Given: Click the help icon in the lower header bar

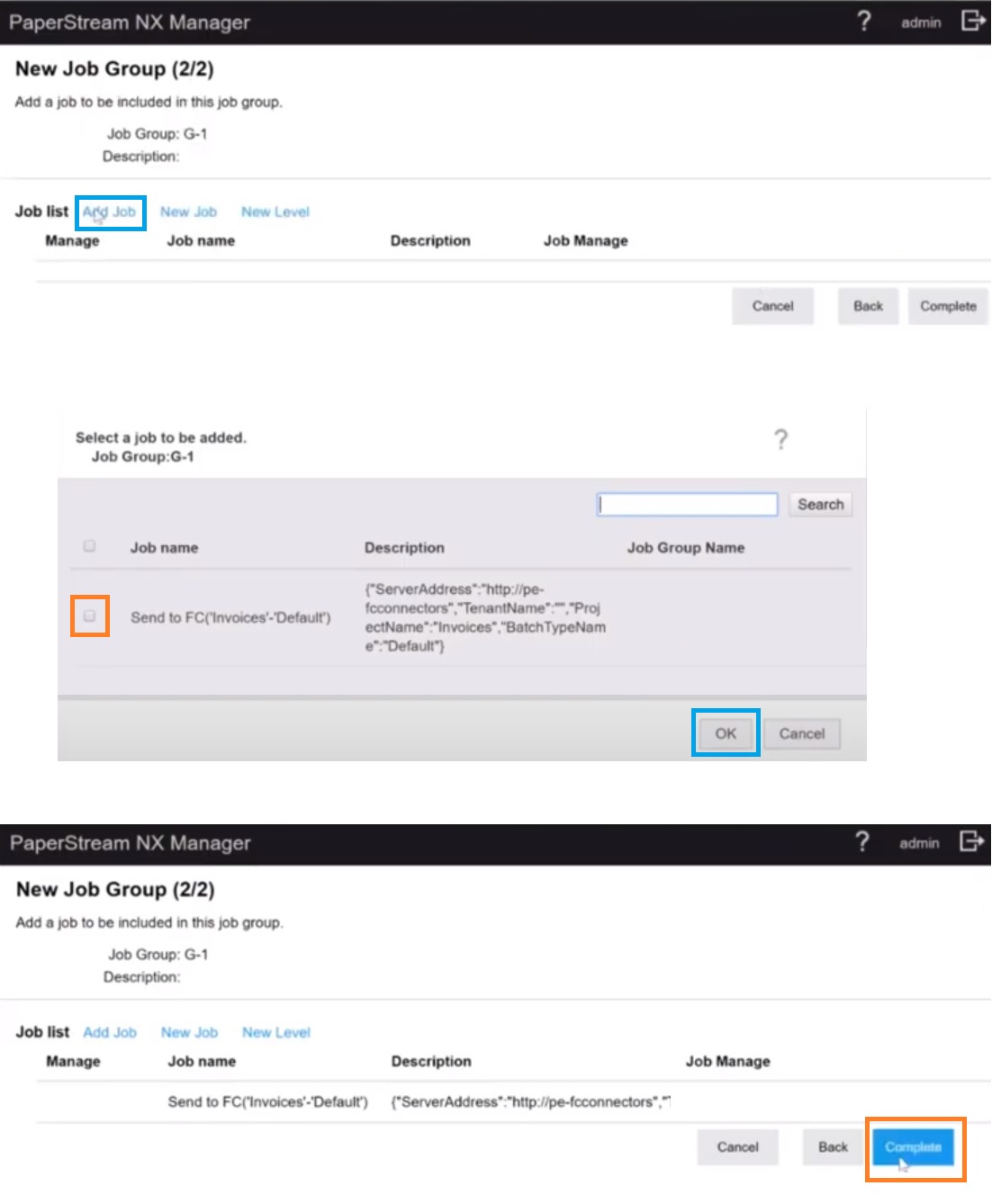Looking at the screenshot, I should [861, 842].
